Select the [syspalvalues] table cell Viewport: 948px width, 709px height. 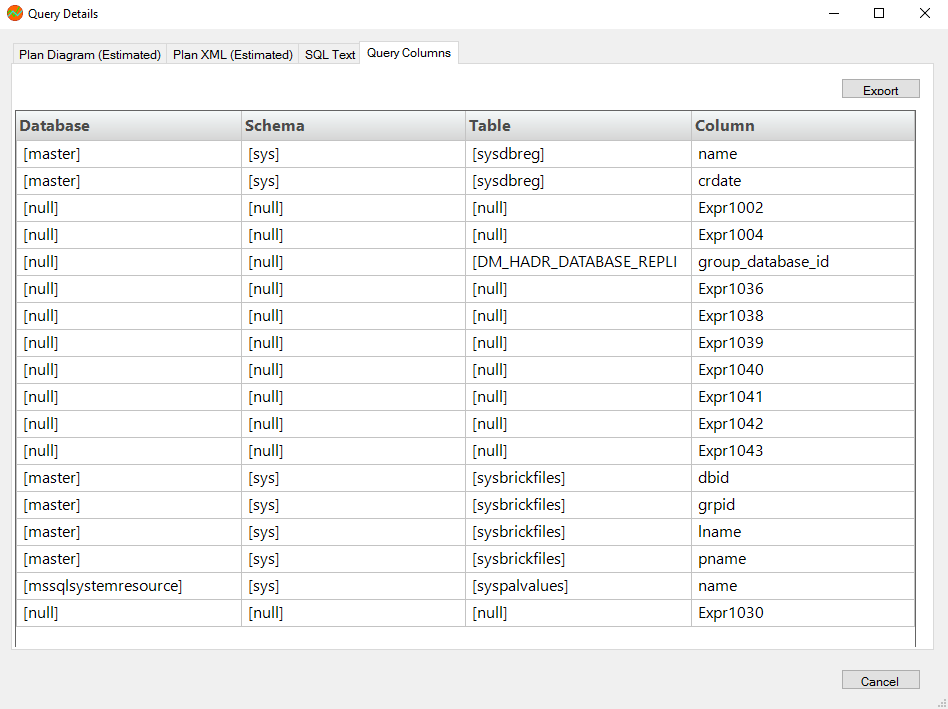tap(579, 586)
